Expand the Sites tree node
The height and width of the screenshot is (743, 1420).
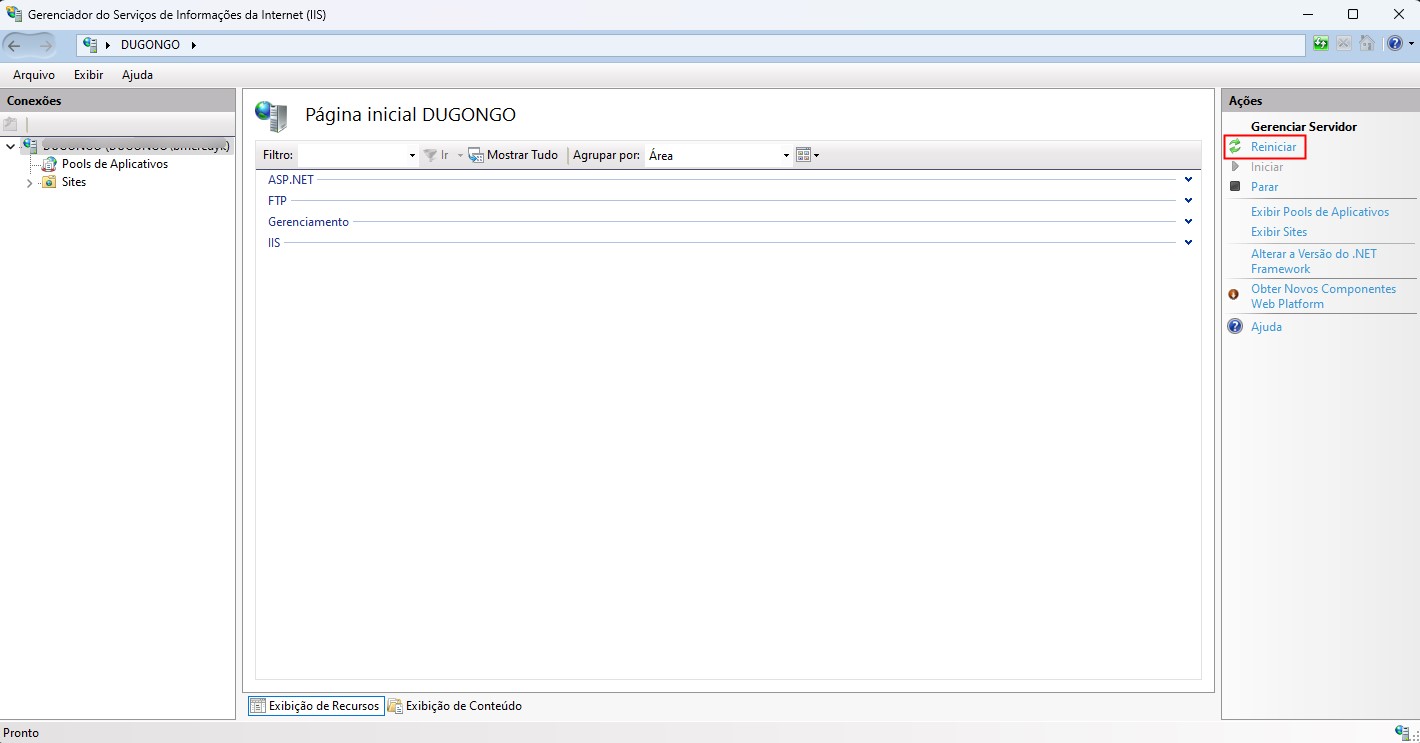click(29, 183)
